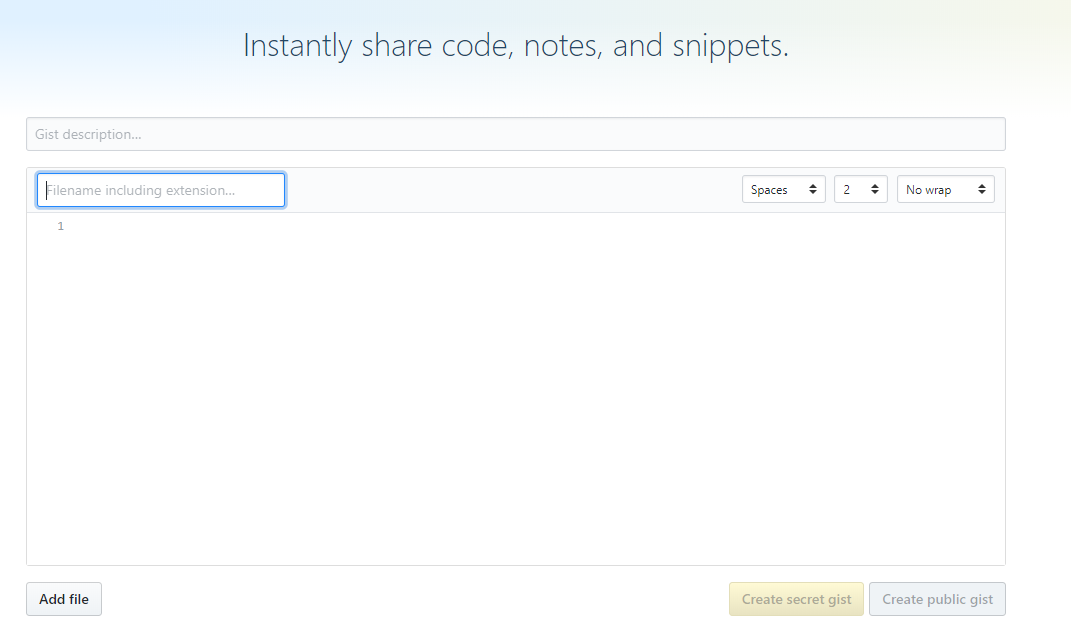The width and height of the screenshot is (1071, 637).
Task: Click the No wrap label text
Action: pos(928,190)
